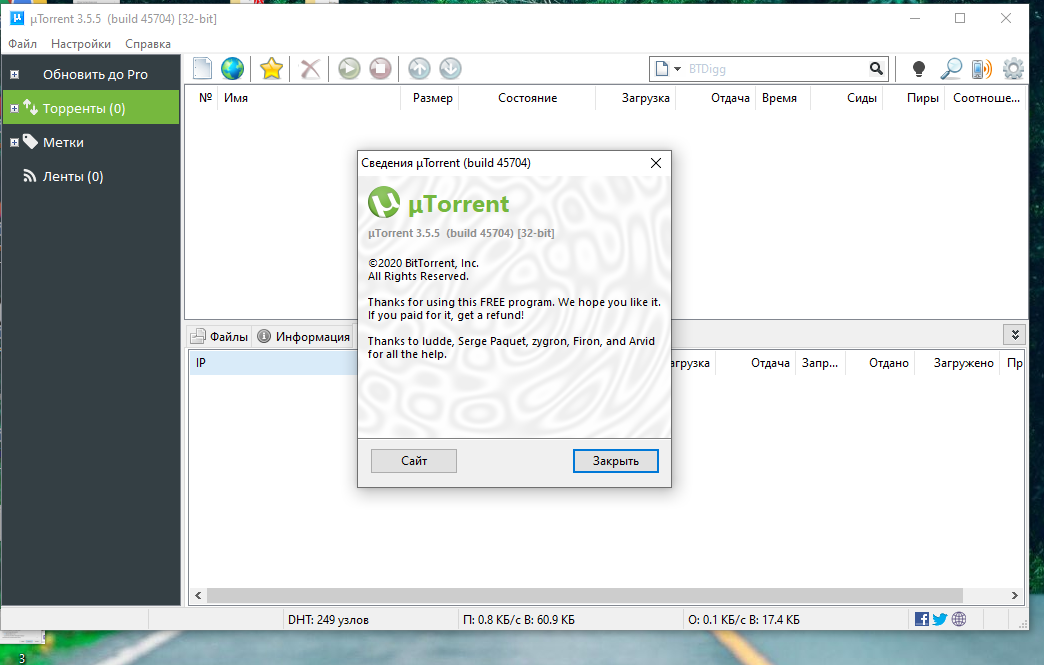Open the Twitter icon in status bar
The width and height of the screenshot is (1044, 665).
(939, 619)
